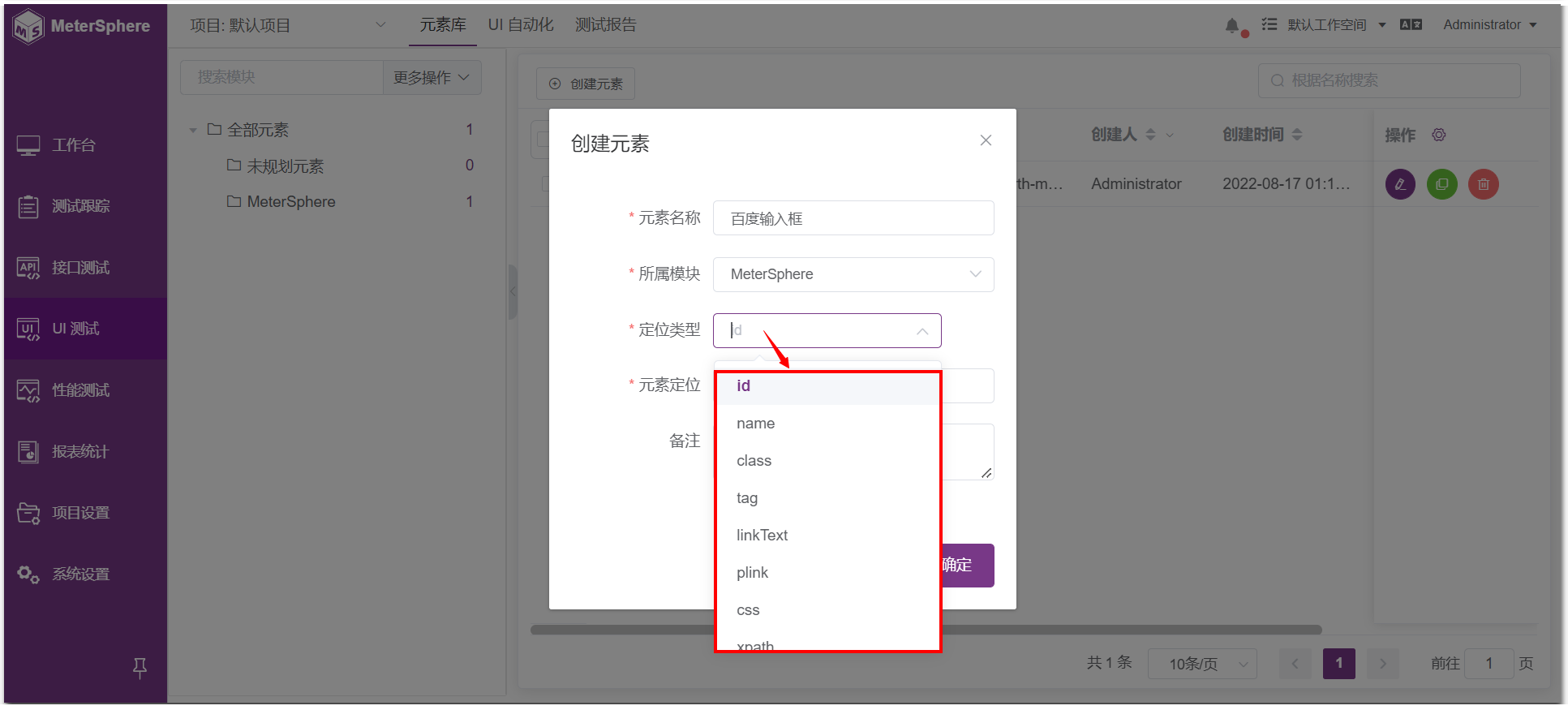The width and height of the screenshot is (1568, 710).
Task: Open the notification bell
Action: (1232, 26)
